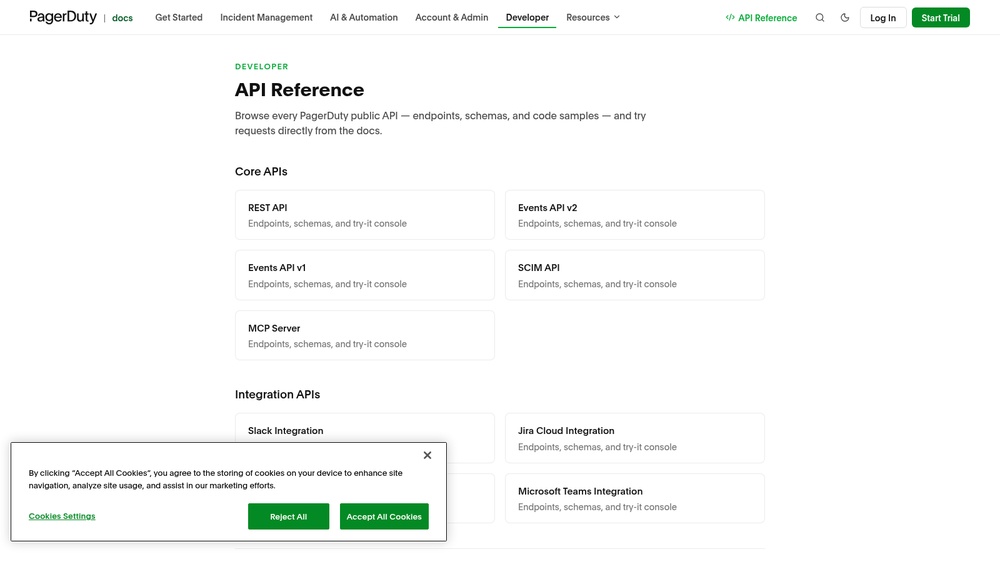Click the API Reference code icon link
1000x562 pixels.
click(761, 18)
